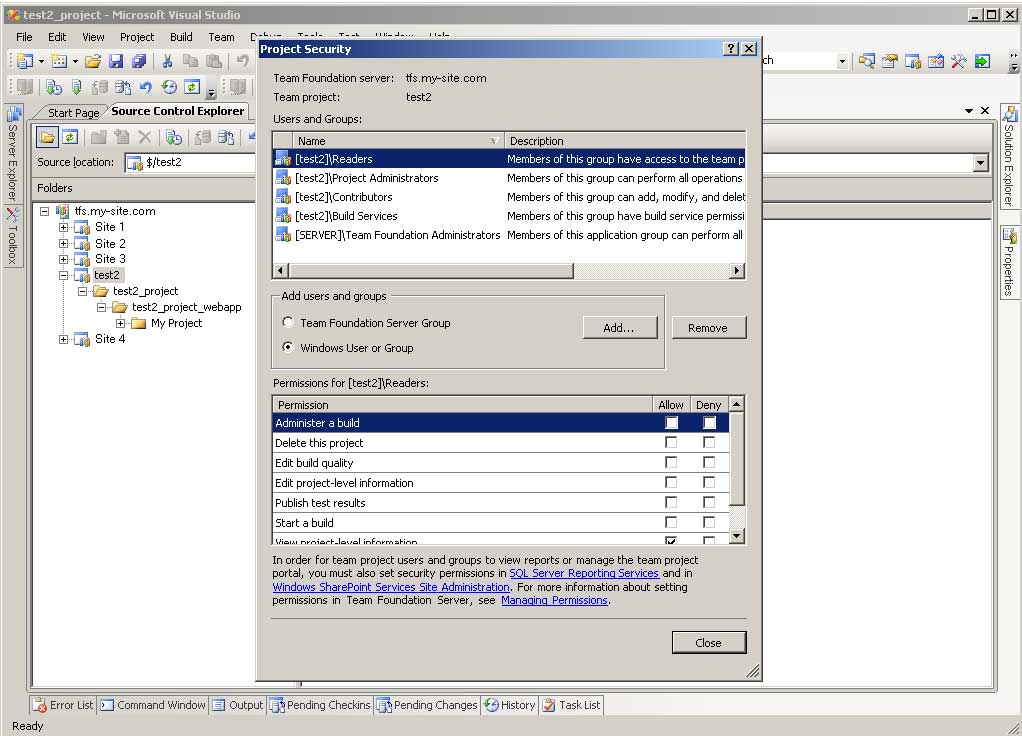
Task: Open the Build menu
Action: pos(181,37)
